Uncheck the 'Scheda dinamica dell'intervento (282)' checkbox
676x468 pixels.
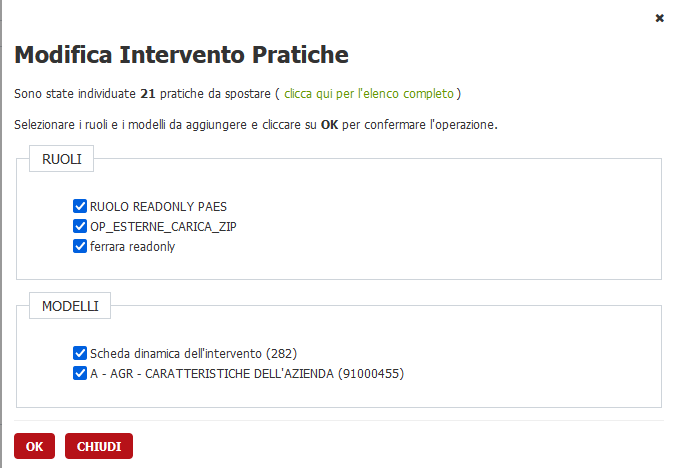click(80, 353)
